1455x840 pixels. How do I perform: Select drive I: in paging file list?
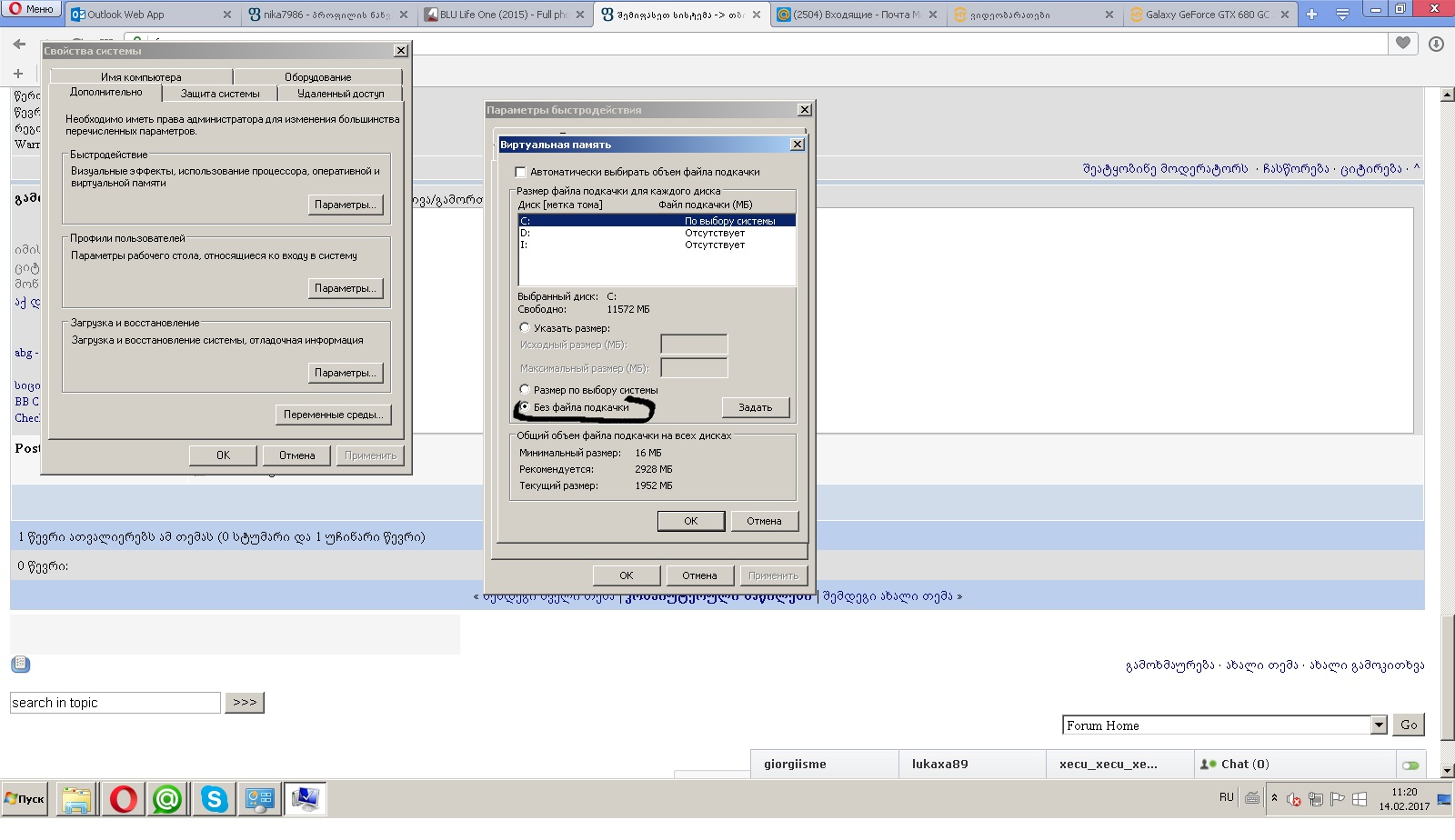pyautogui.click(x=657, y=245)
